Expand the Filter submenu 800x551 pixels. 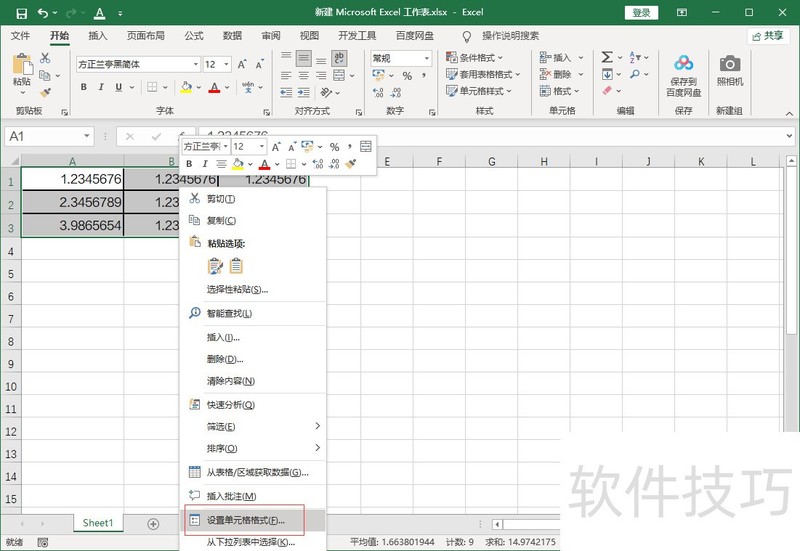pos(317,426)
